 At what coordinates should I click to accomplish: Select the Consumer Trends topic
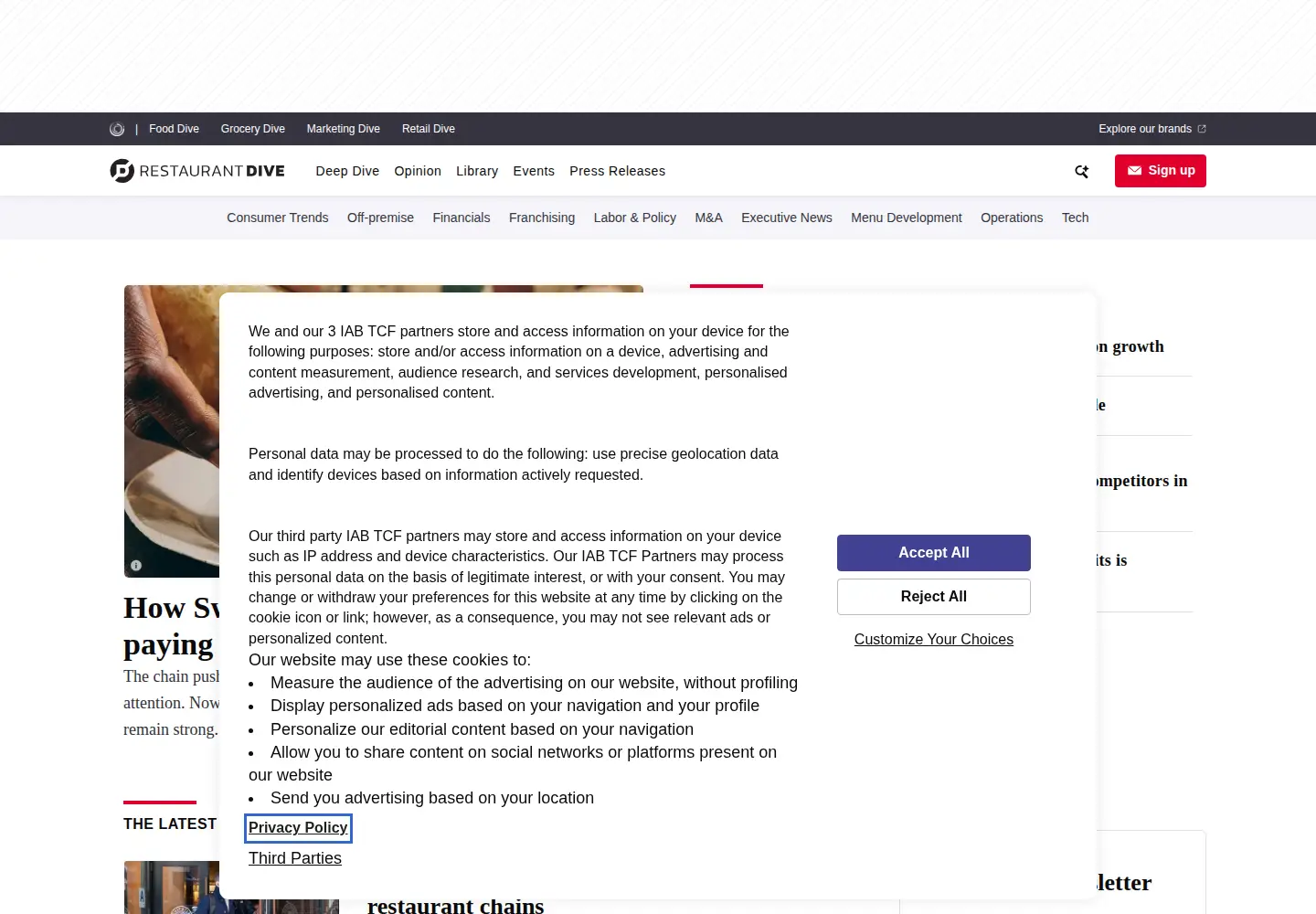click(278, 218)
